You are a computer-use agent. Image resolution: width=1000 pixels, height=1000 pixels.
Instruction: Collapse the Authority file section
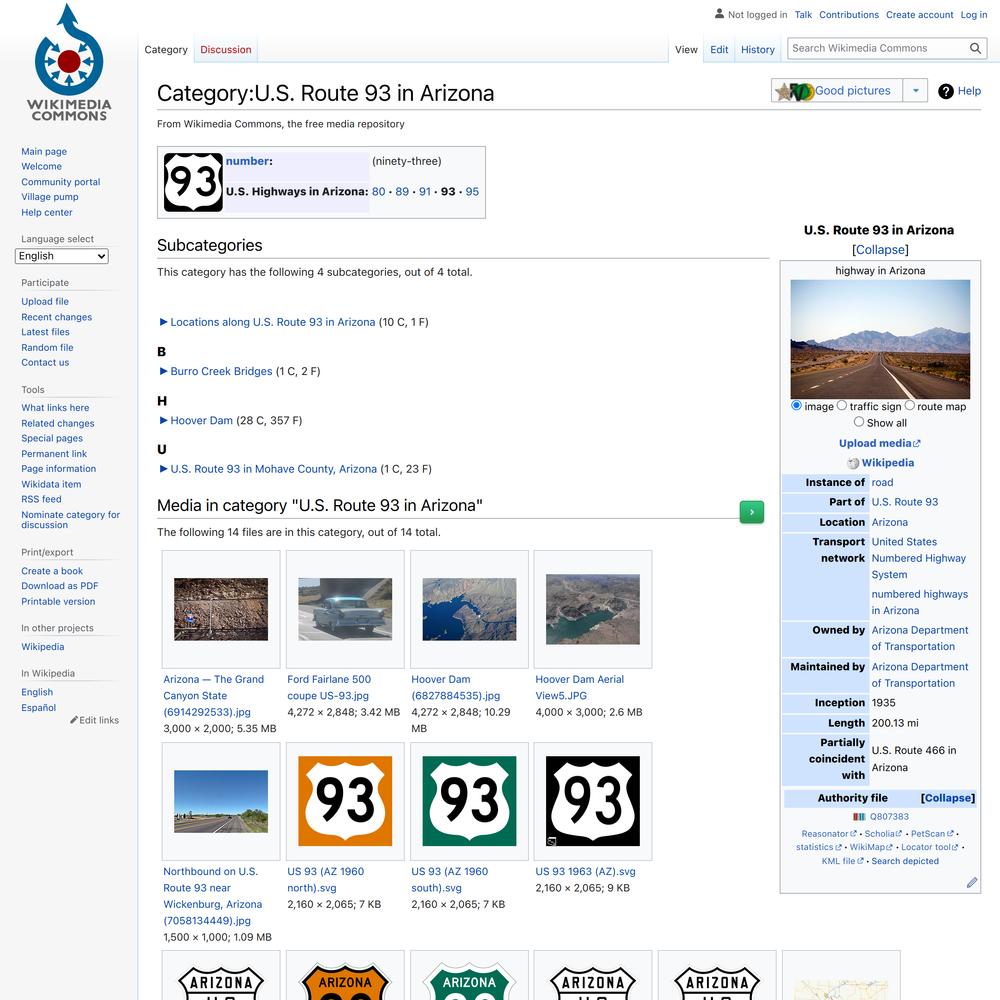[948, 798]
